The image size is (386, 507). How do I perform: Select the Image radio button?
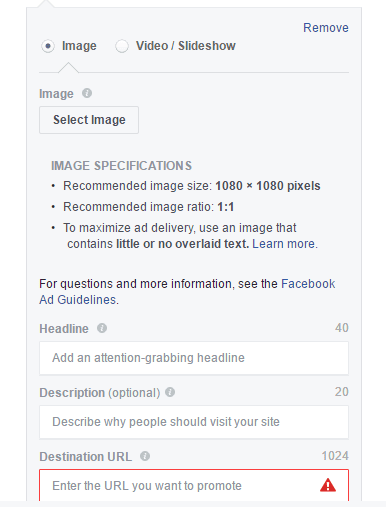(48, 46)
